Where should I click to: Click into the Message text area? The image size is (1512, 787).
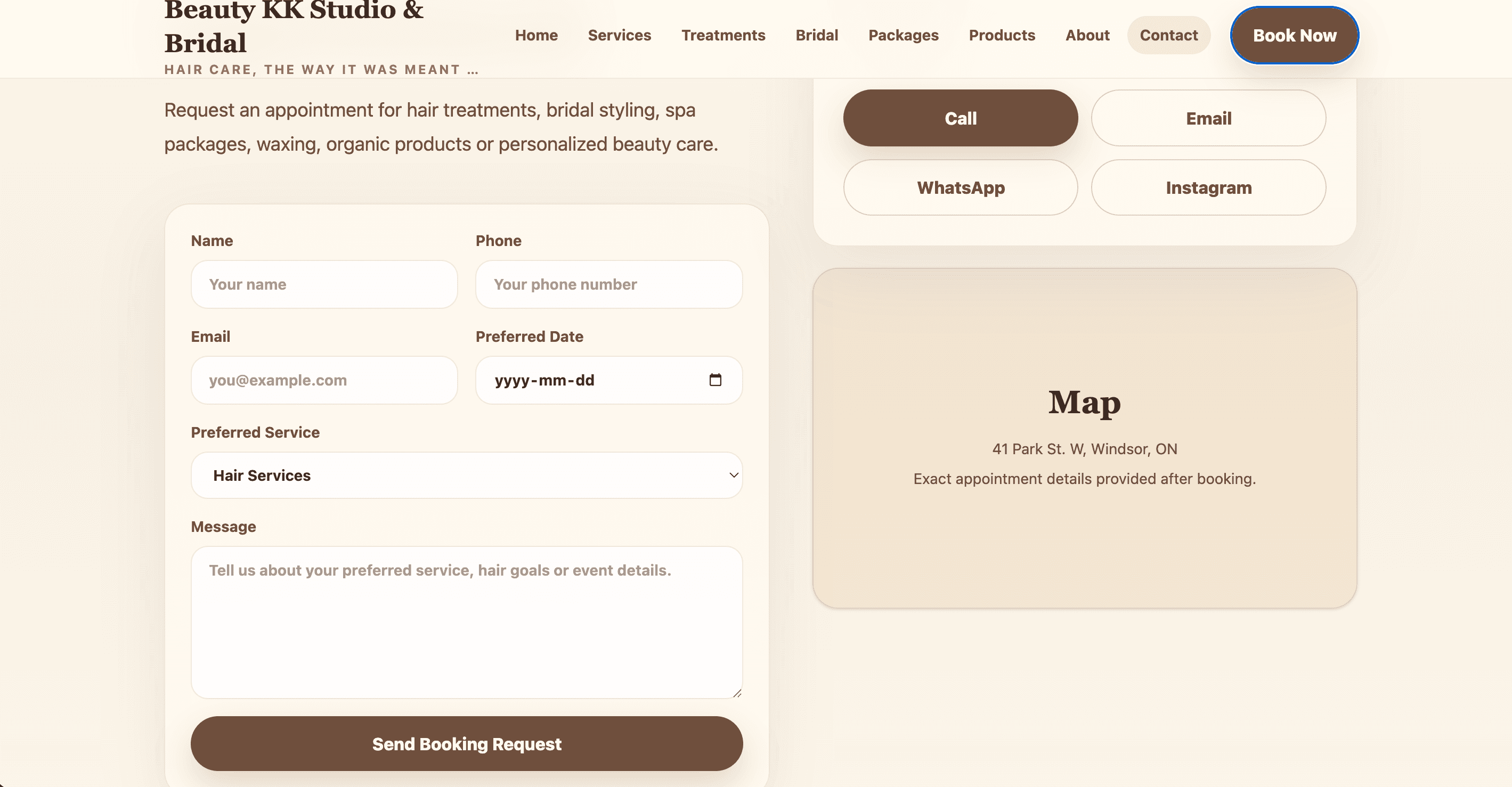(467, 622)
